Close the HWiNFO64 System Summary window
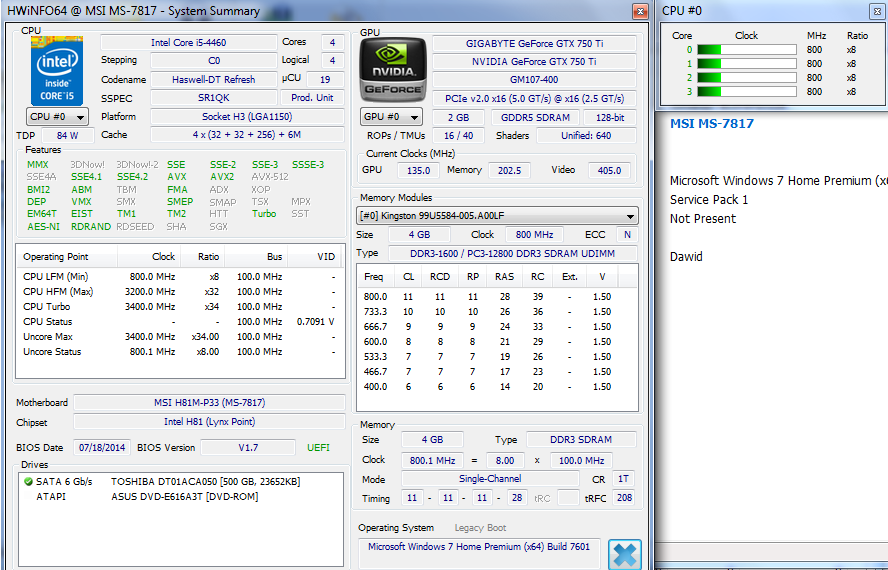Screen dimensions: 888x570 (x=640, y=11)
